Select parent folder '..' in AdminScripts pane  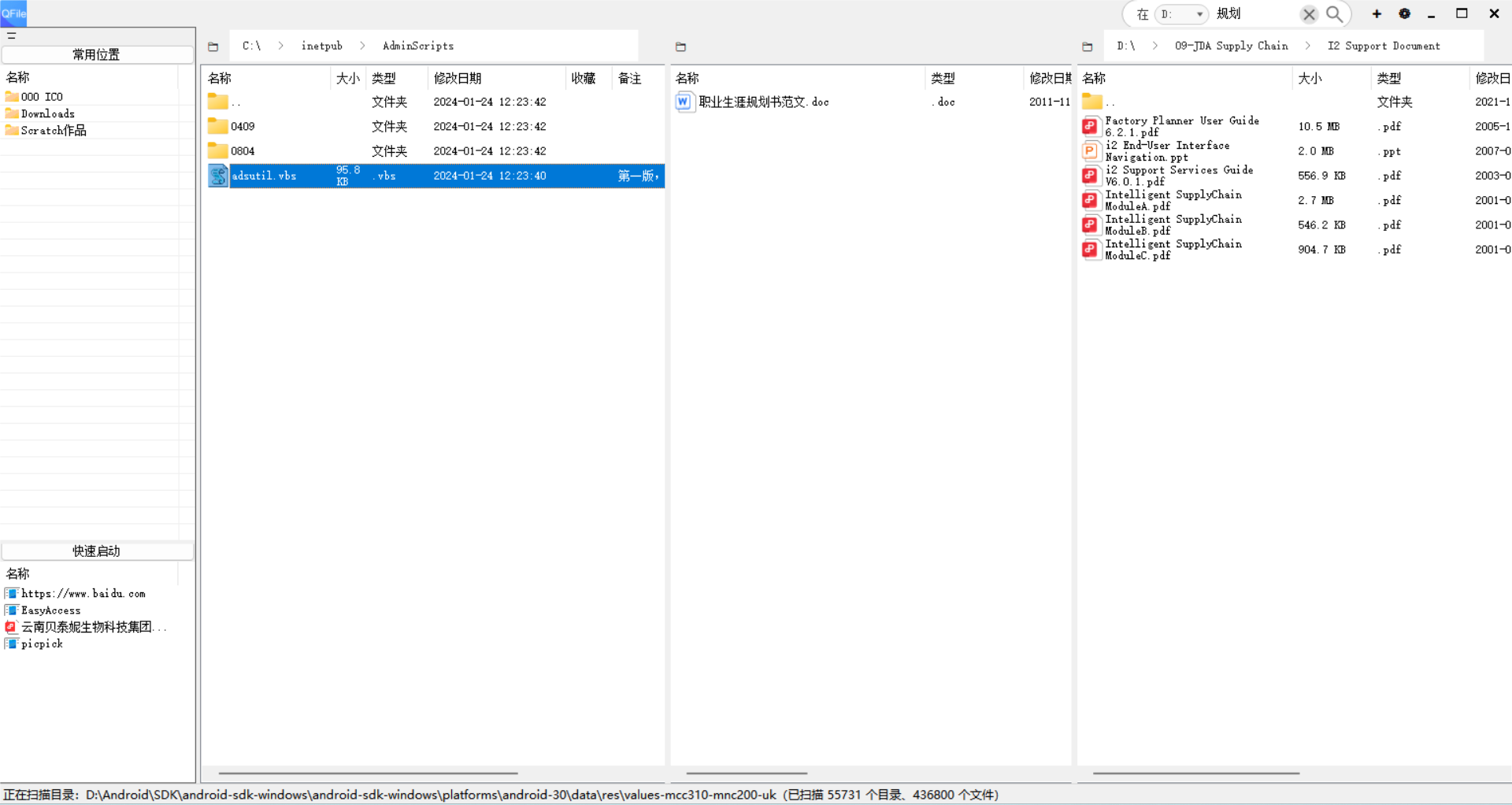coord(218,102)
